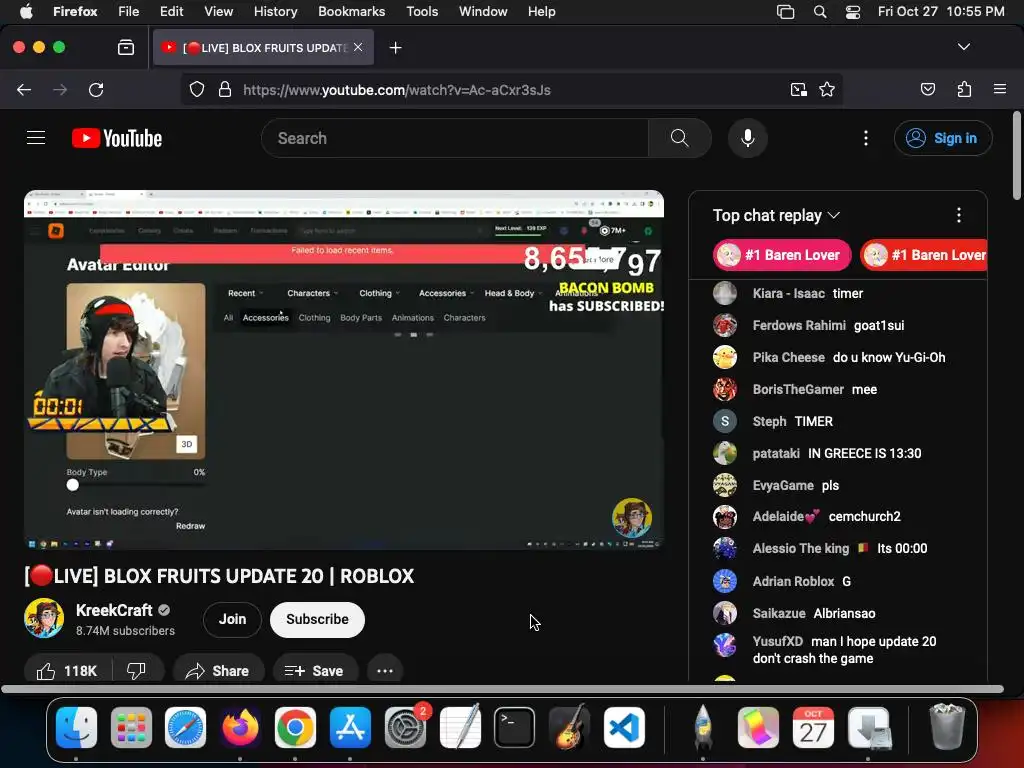Open Terminal from the Dock
Screen dimensions: 1024x768
tap(514, 728)
